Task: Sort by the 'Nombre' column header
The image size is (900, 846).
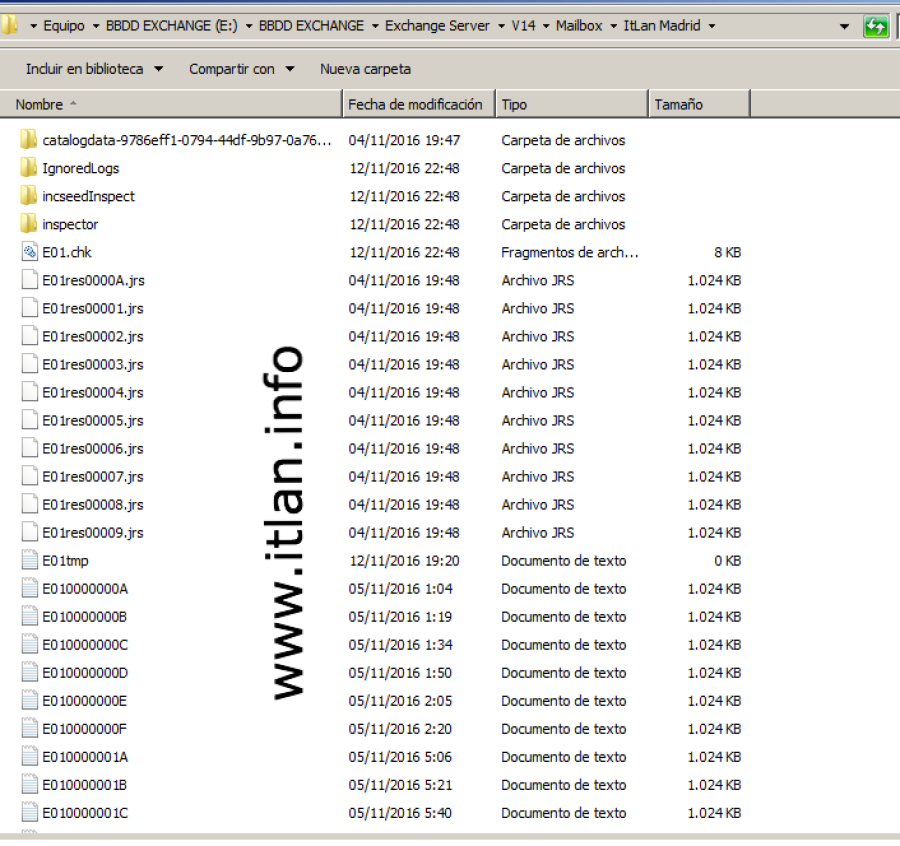Action: [x=40, y=104]
